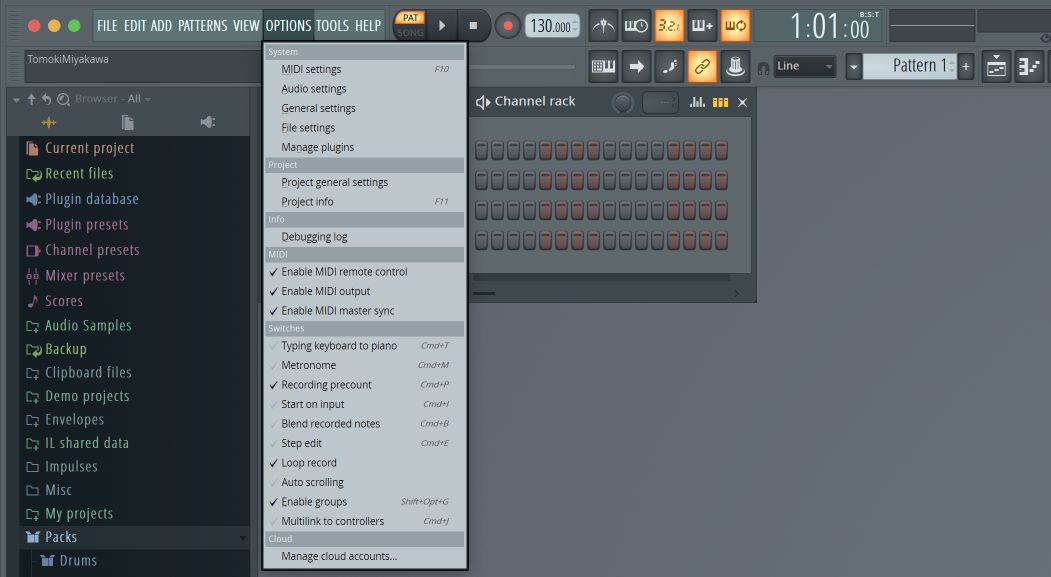
Task: Open the Debugging log entry
Action: [x=365, y=237]
